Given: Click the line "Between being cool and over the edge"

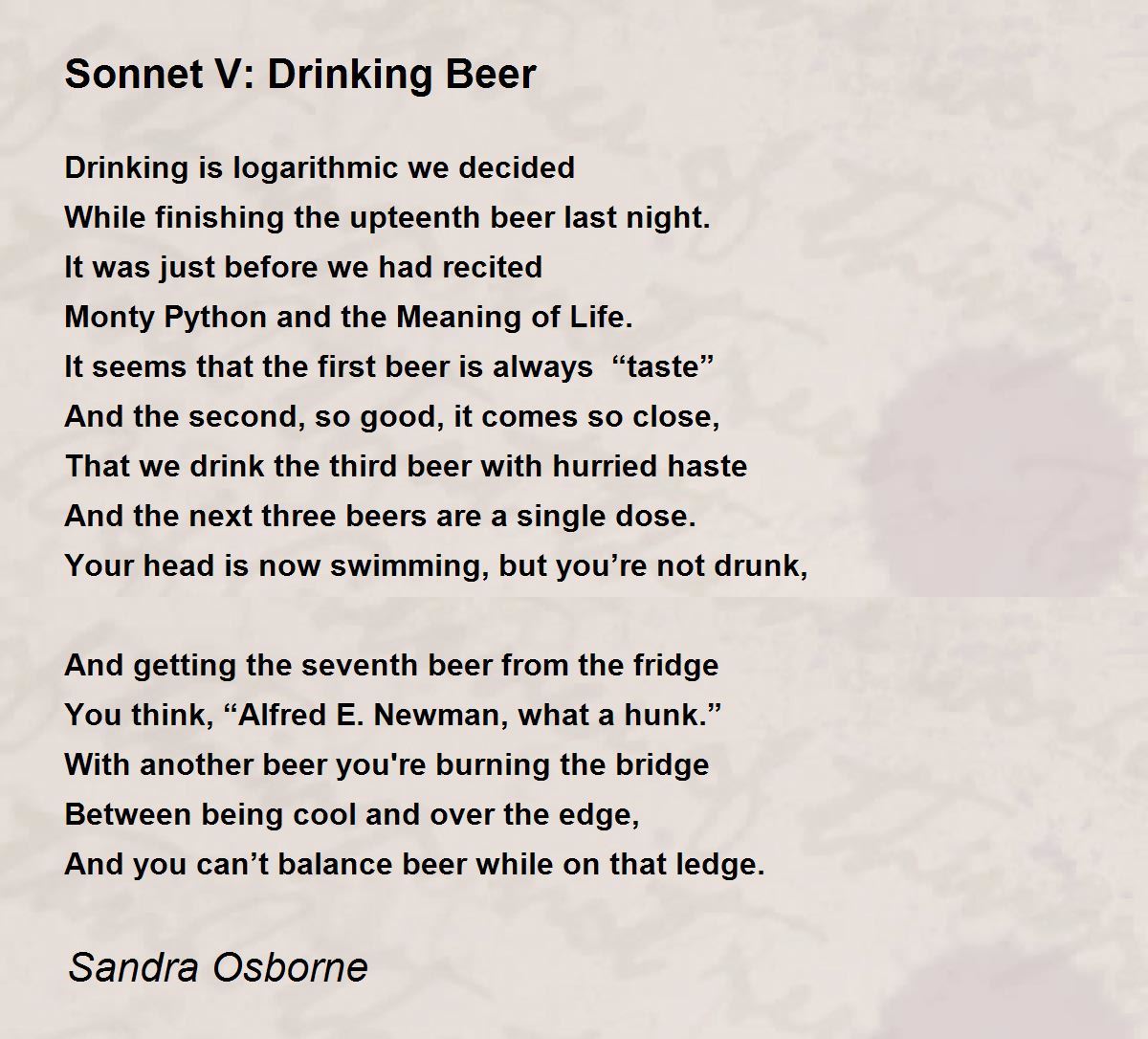Looking at the screenshot, I should (351, 814).
